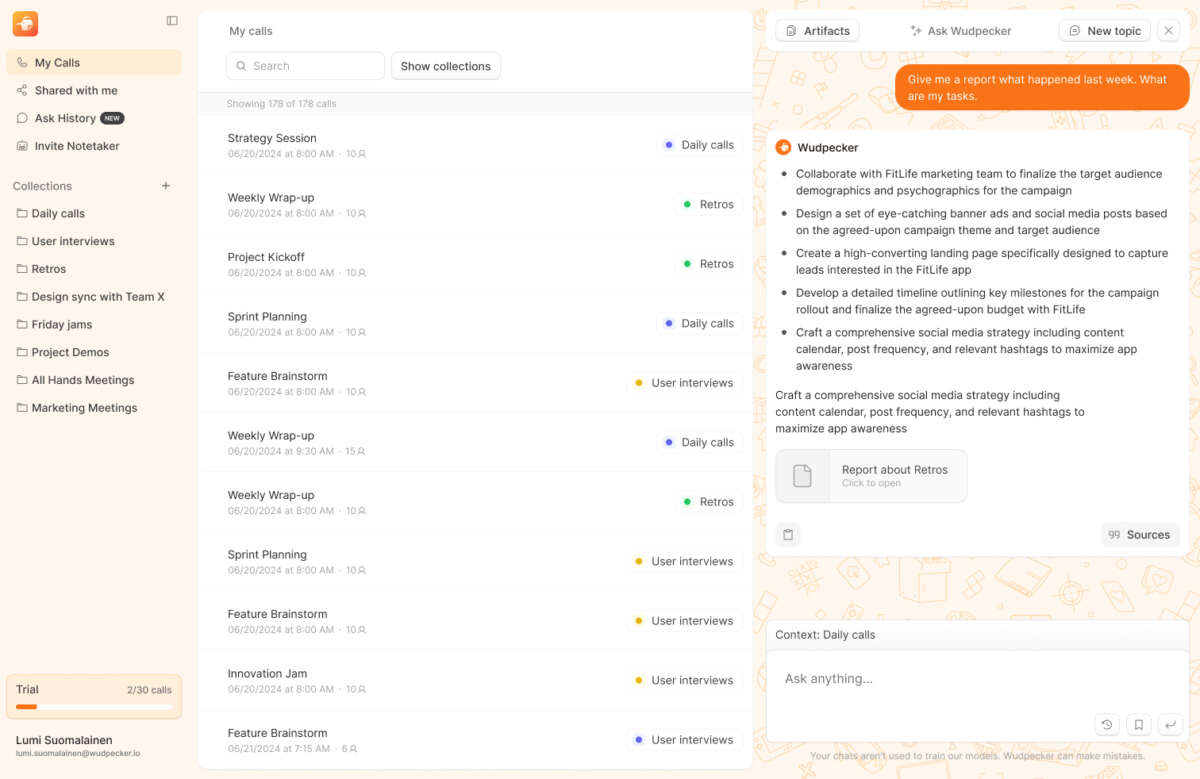Open chat history clock icon
This screenshot has height=779, width=1200.
tap(1106, 724)
